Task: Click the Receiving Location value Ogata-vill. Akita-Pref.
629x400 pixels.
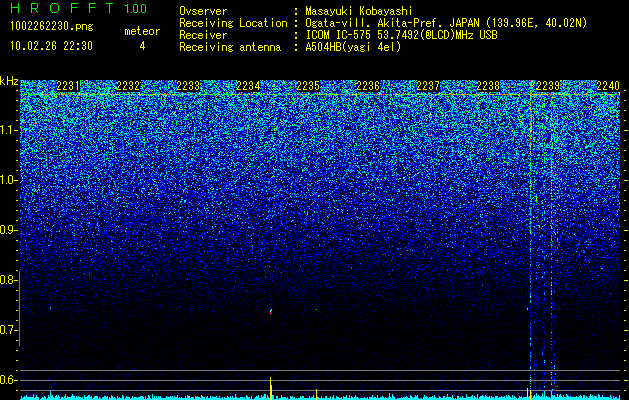Action: pyautogui.click(x=446, y=23)
